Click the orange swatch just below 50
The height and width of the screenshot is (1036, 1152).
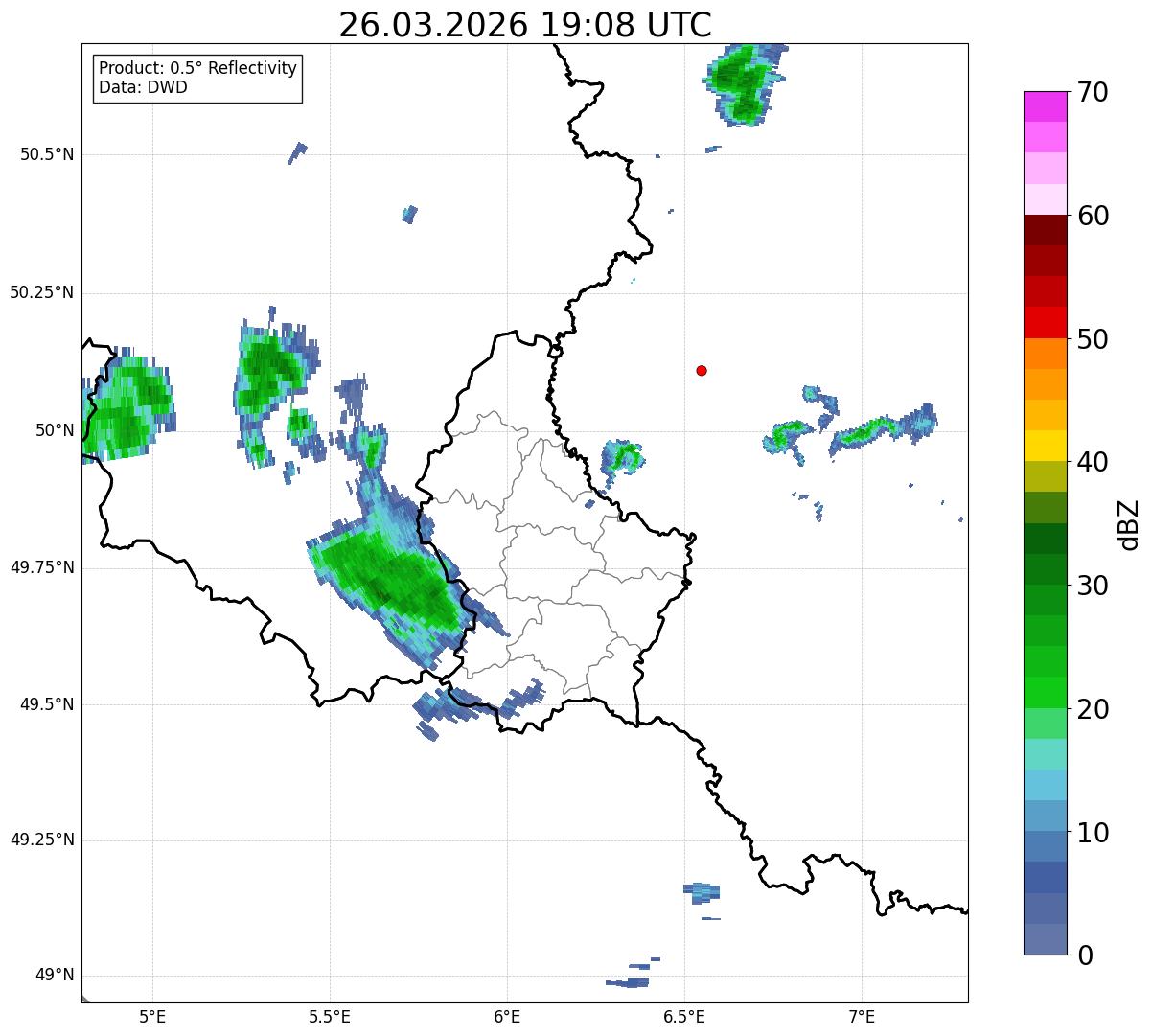point(1046,354)
